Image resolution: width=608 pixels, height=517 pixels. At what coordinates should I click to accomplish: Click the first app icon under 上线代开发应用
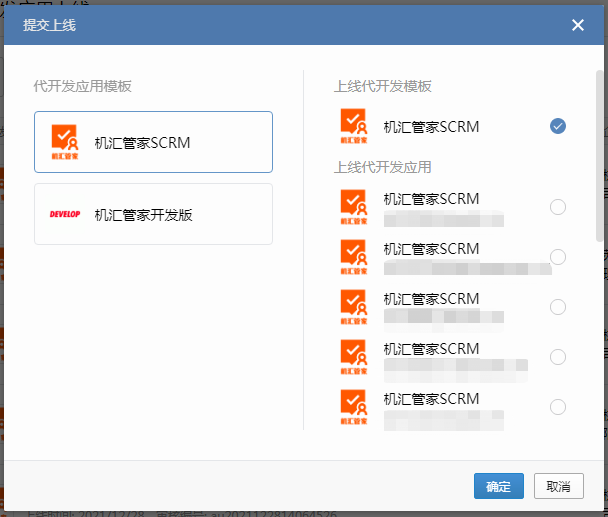(354, 207)
